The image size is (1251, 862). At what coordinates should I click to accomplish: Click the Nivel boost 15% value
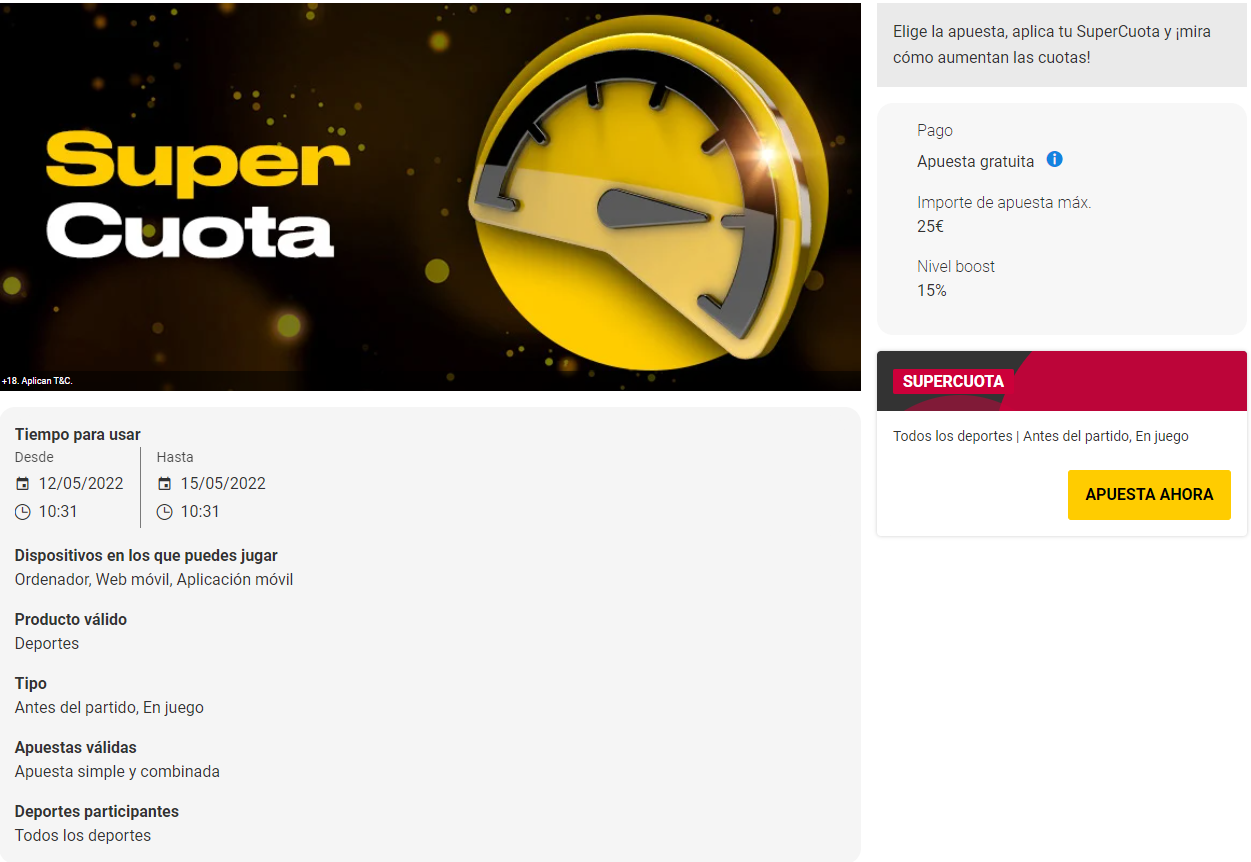tap(932, 291)
